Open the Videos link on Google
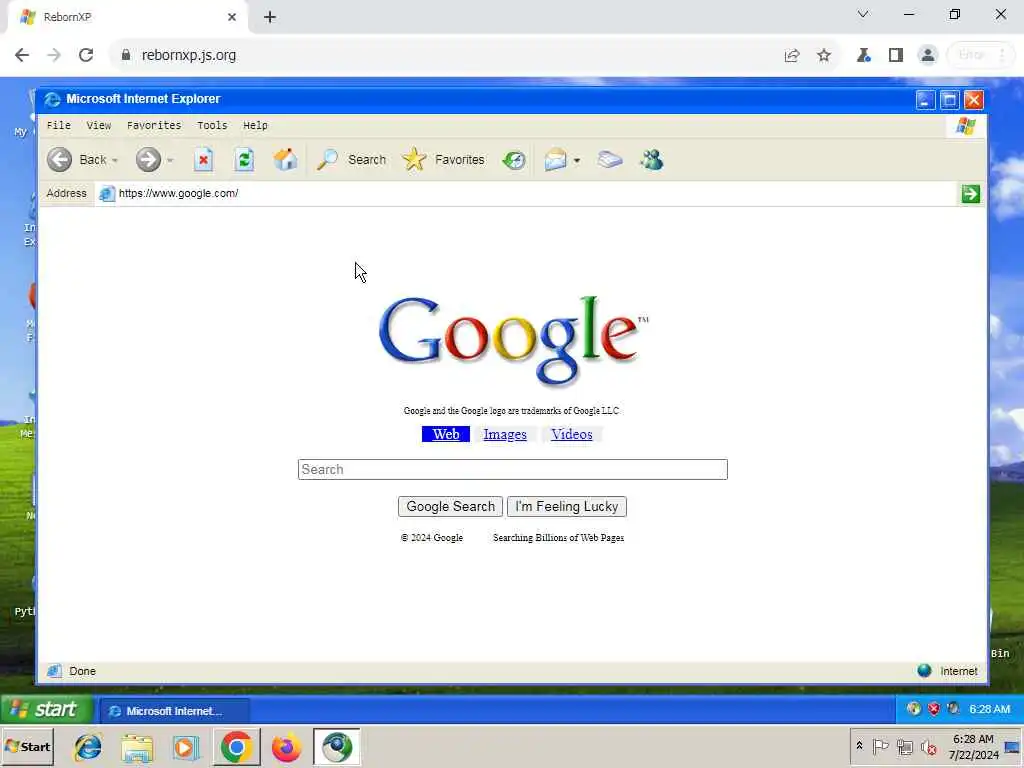 point(571,434)
